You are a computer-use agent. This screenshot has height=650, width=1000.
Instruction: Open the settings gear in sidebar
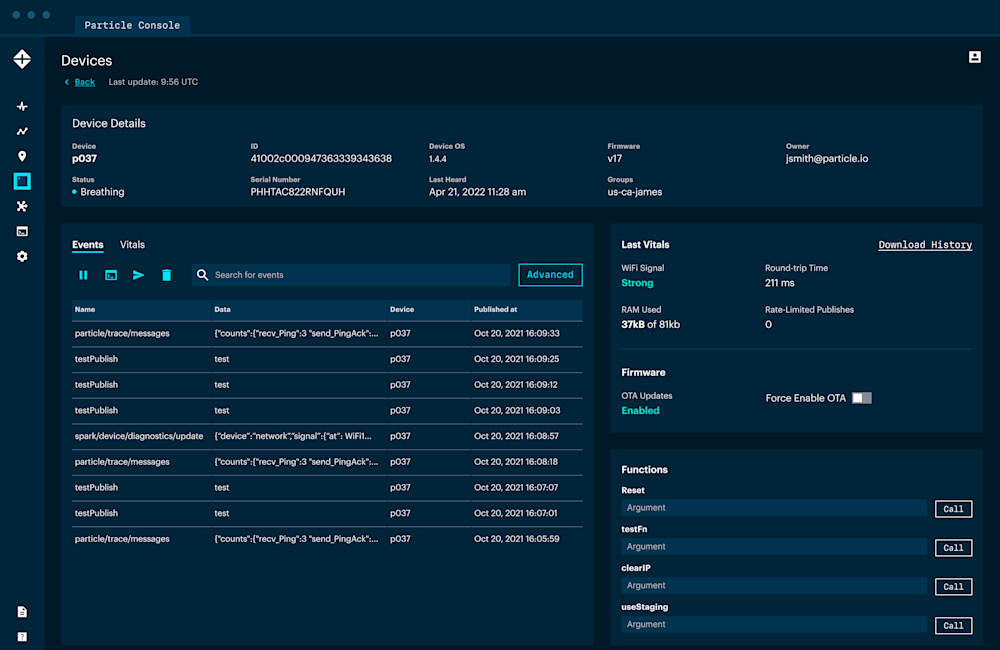click(x=22, y=256)
